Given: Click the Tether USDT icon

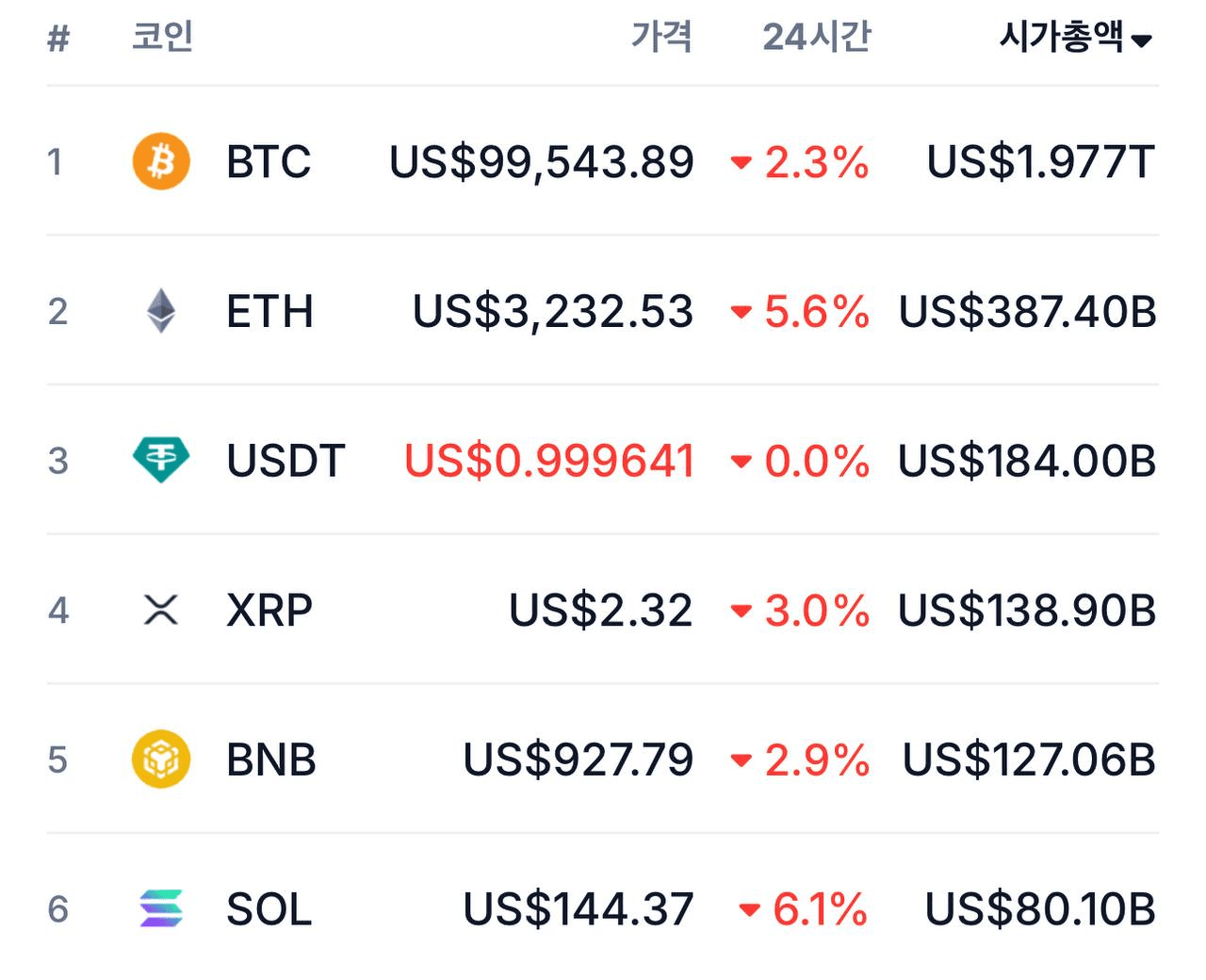Looking at the screenshot, I should click(x=161, y=460).
